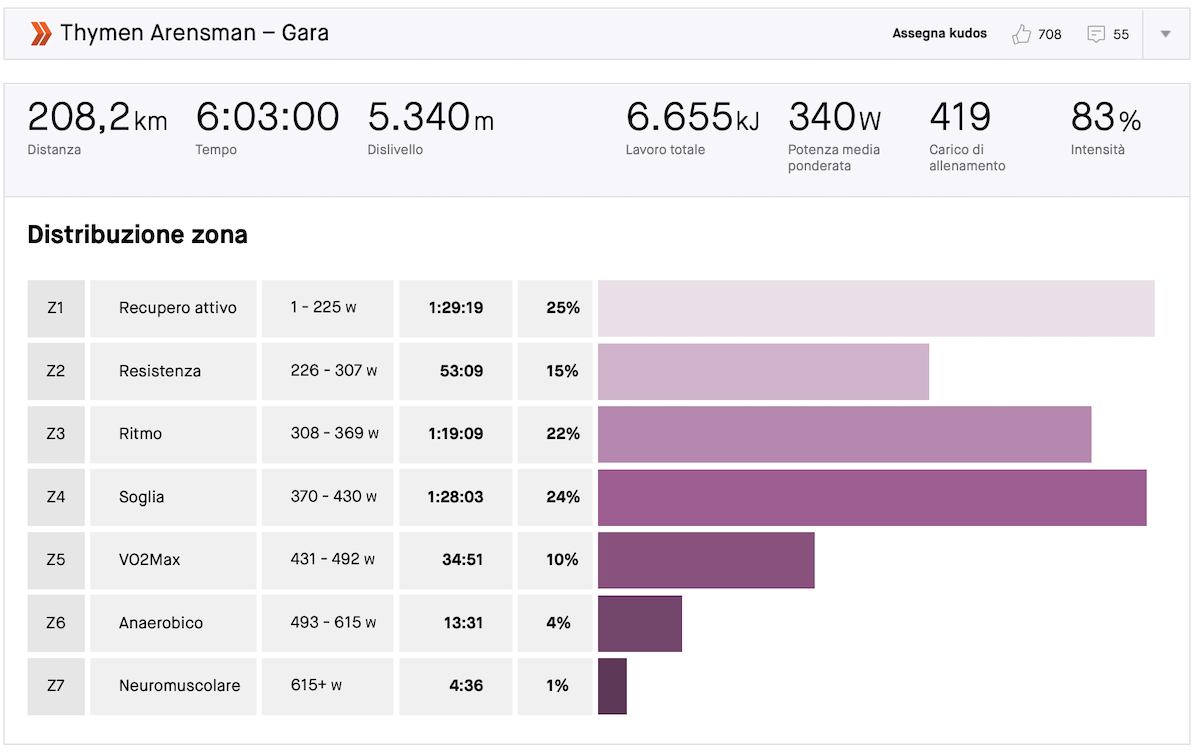Click the orange Strava chevron logo
The height and width of the screenshot is (753, 1200).
[x=40, y=34]
